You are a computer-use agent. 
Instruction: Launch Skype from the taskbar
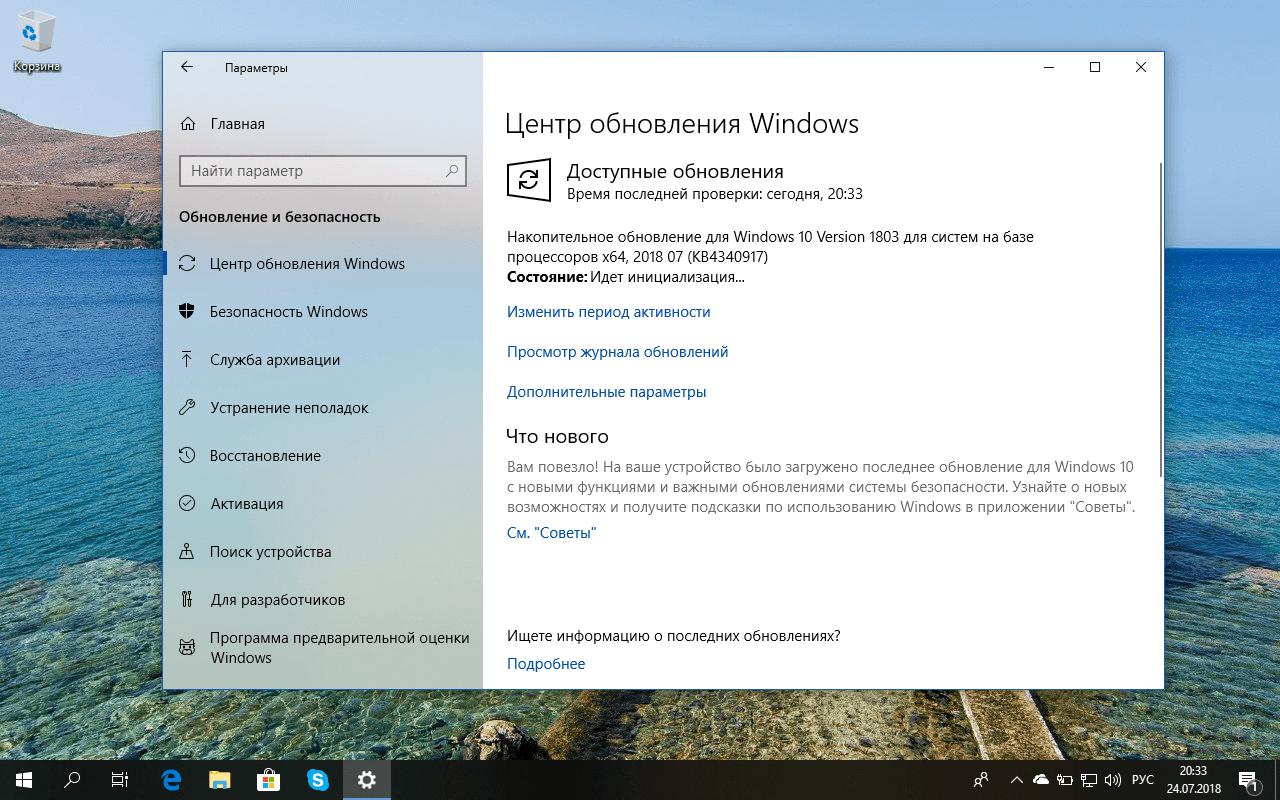coord(318,780)
